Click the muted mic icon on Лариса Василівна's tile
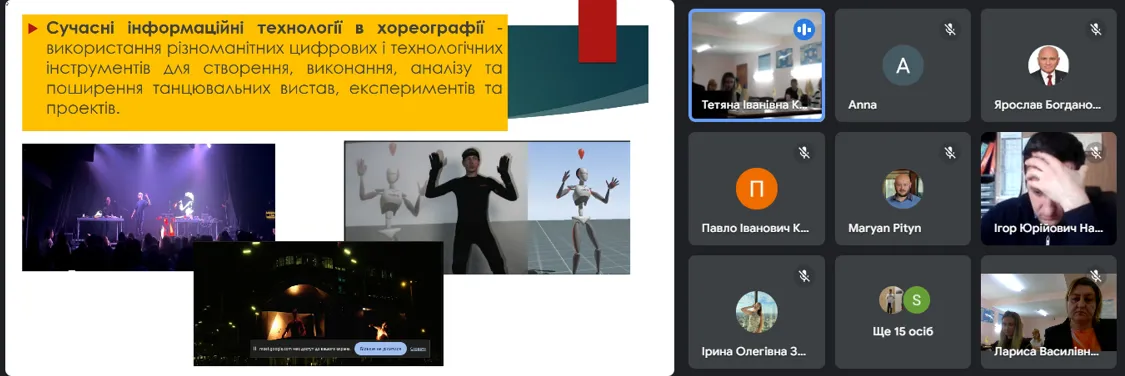The height and width of the screenshot is (376, 1125). pyautogui.click(x=1096, y=276)
